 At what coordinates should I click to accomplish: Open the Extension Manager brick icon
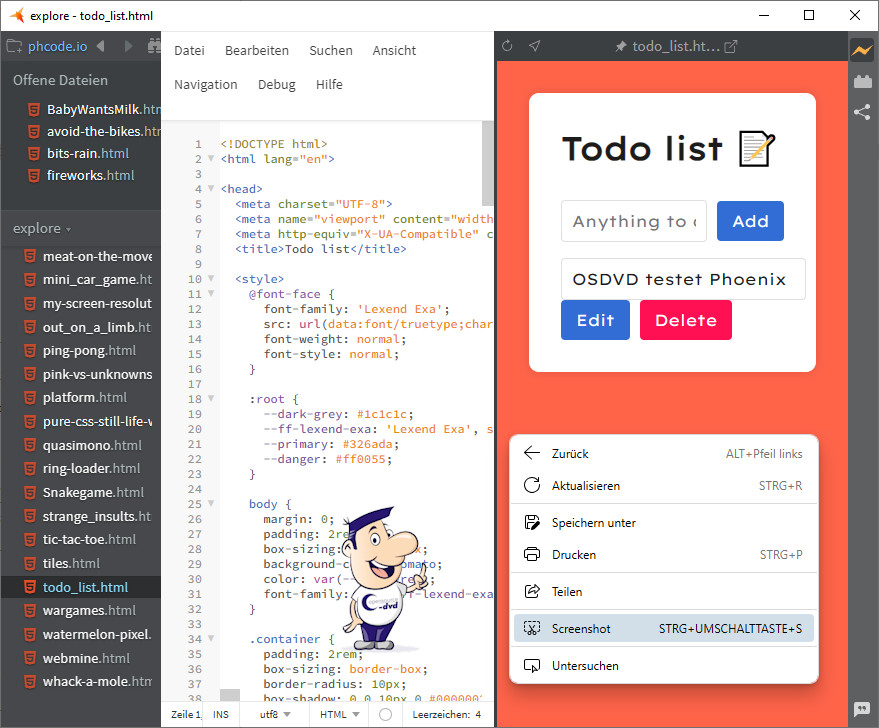[x=861, y=82]
